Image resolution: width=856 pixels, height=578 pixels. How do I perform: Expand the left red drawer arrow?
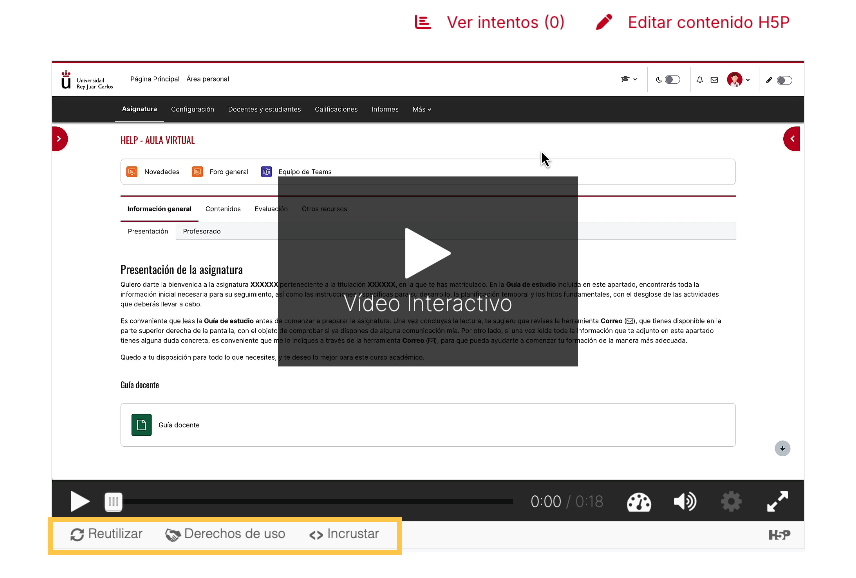point(60,139)
